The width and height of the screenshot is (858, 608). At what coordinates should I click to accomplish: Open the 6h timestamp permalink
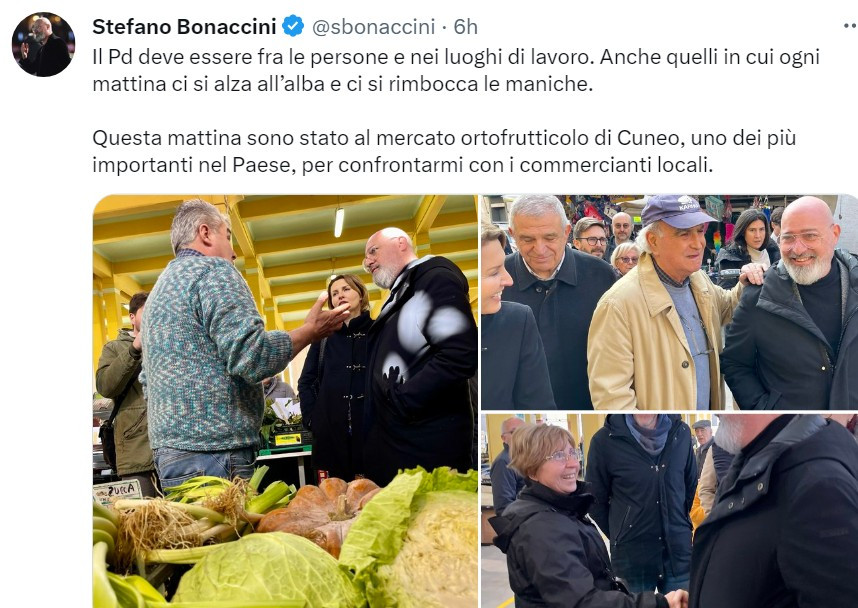[466, 26]
